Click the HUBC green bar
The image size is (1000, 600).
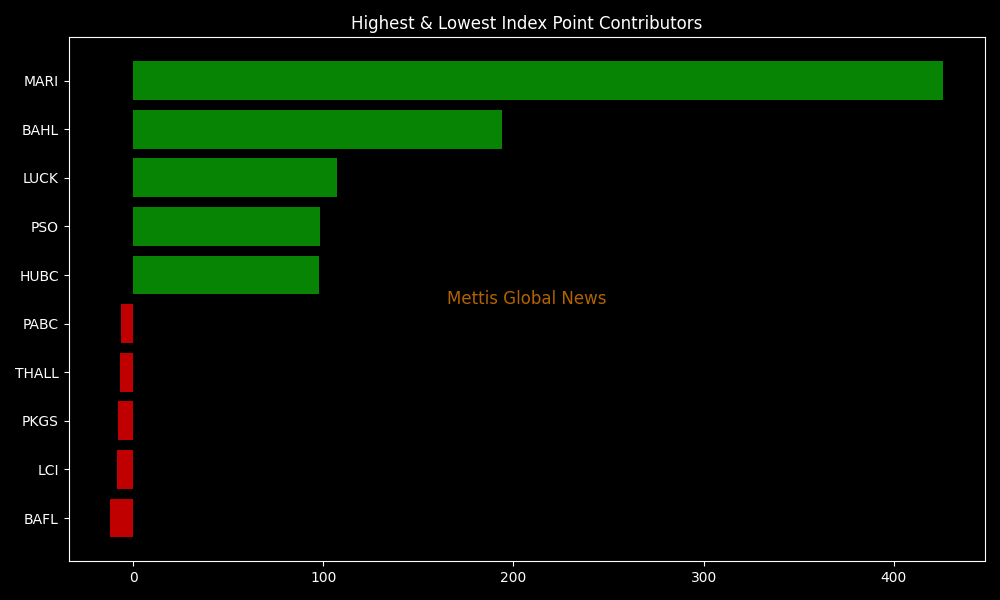pyautogui.click(x=226, y=275)
